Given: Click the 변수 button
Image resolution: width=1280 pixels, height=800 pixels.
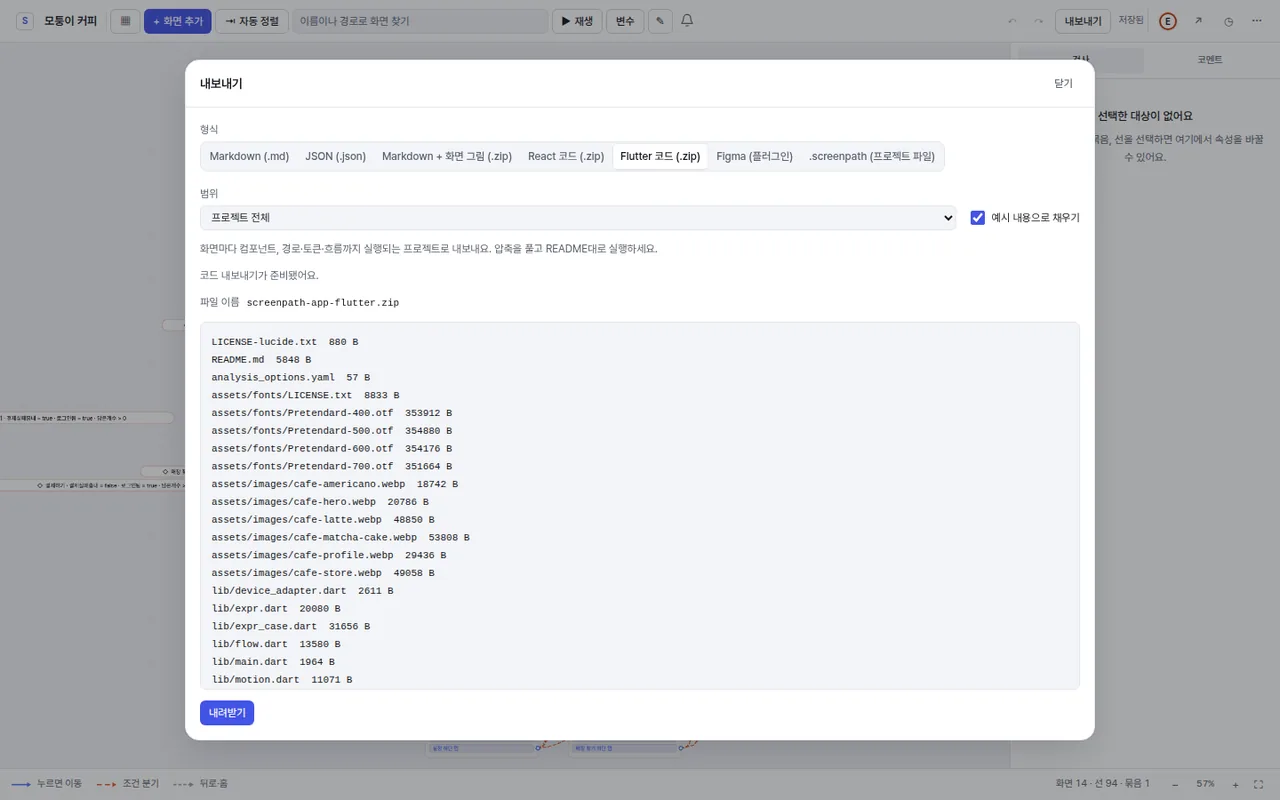Looking at the screenshot, I should click(x=625, y=21).
